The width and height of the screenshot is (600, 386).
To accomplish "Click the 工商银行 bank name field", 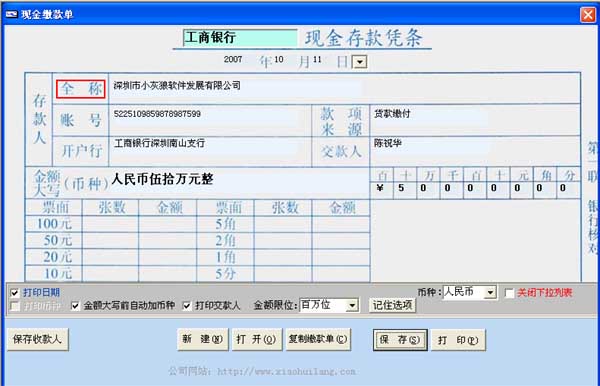I will click(240, 37).
